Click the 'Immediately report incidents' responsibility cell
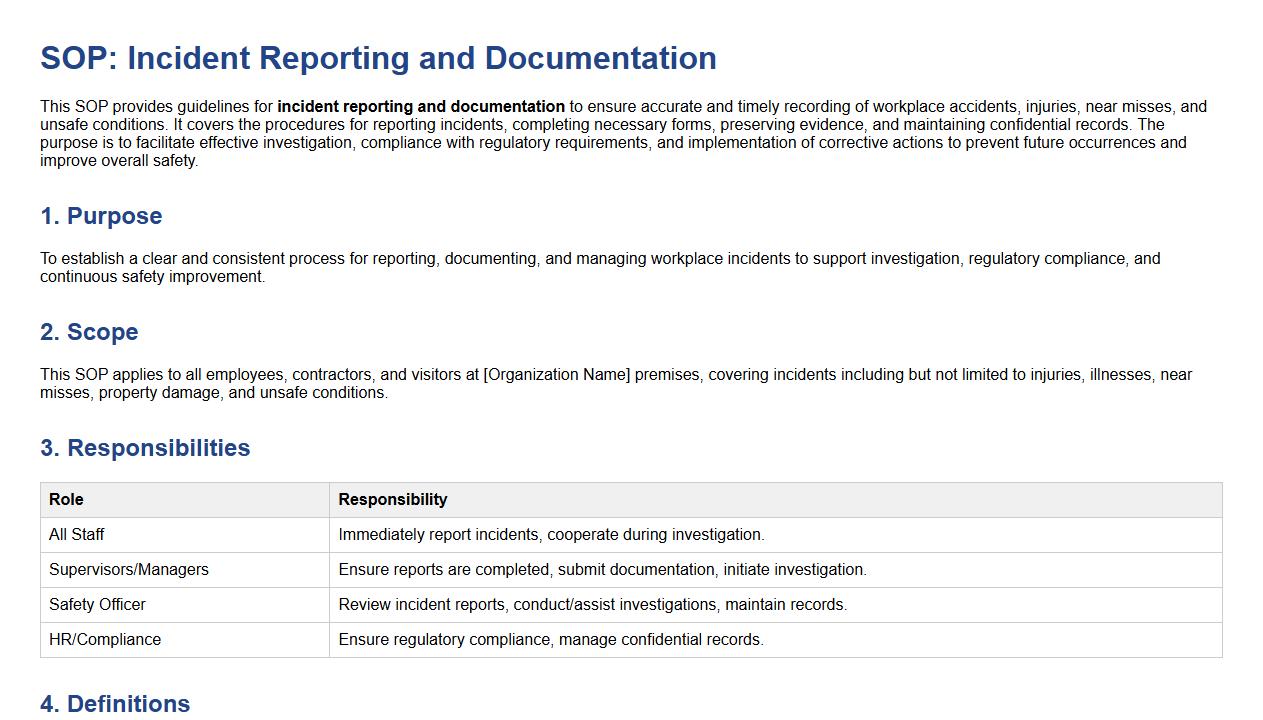 [551, 535]
